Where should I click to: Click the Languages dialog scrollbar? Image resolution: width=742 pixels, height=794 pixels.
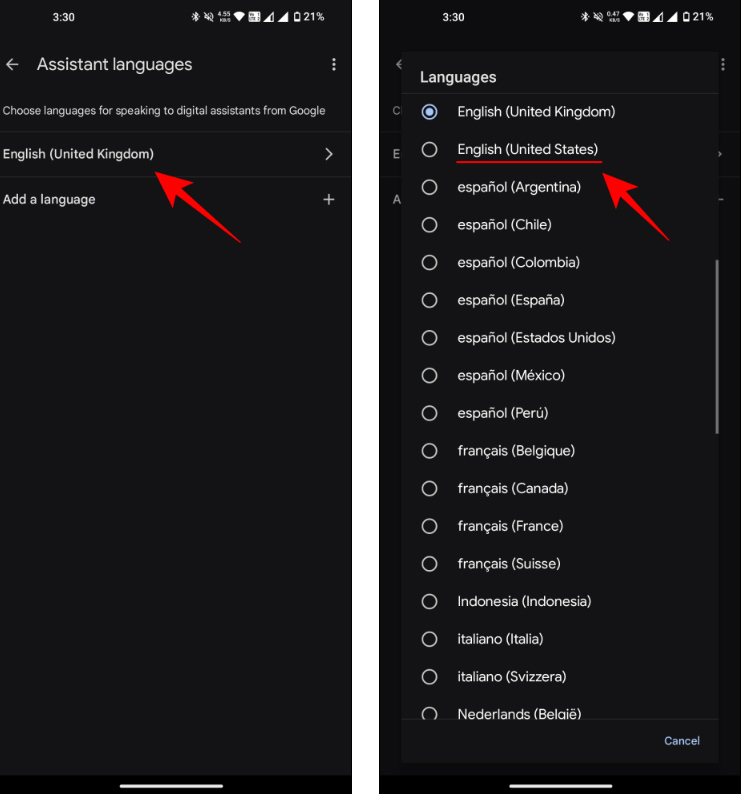[716, 346]
